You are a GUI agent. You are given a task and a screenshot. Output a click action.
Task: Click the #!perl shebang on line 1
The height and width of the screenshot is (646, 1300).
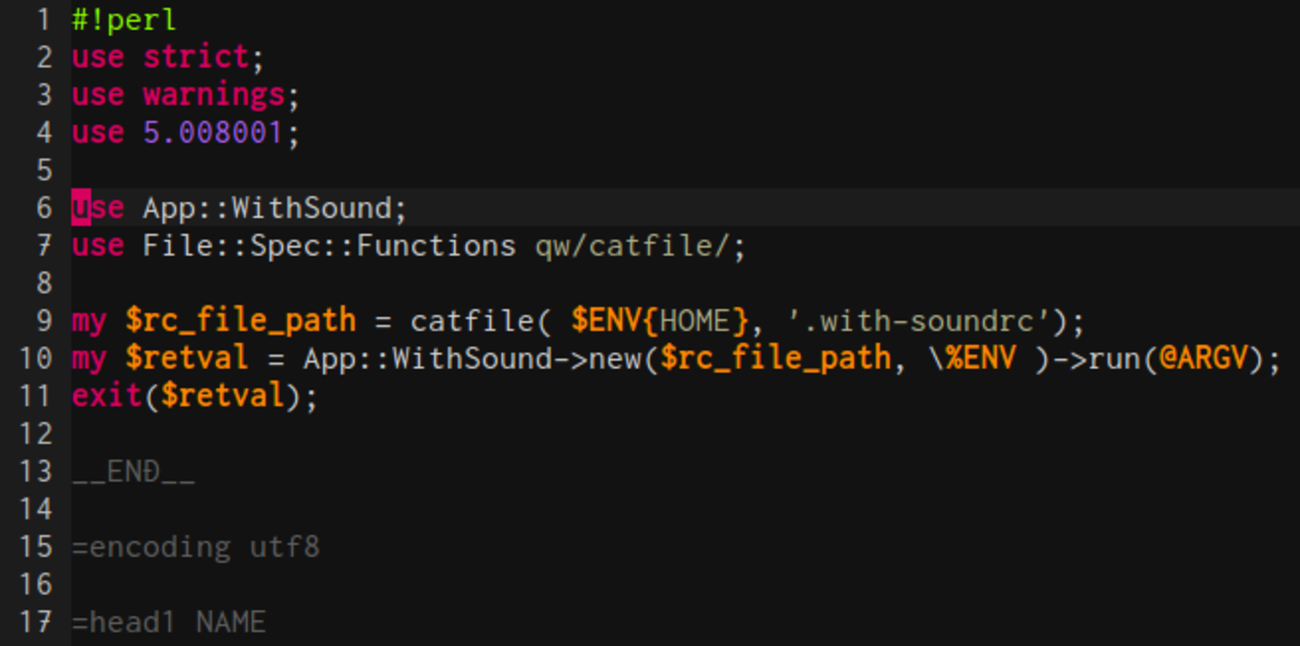[124, 20]
